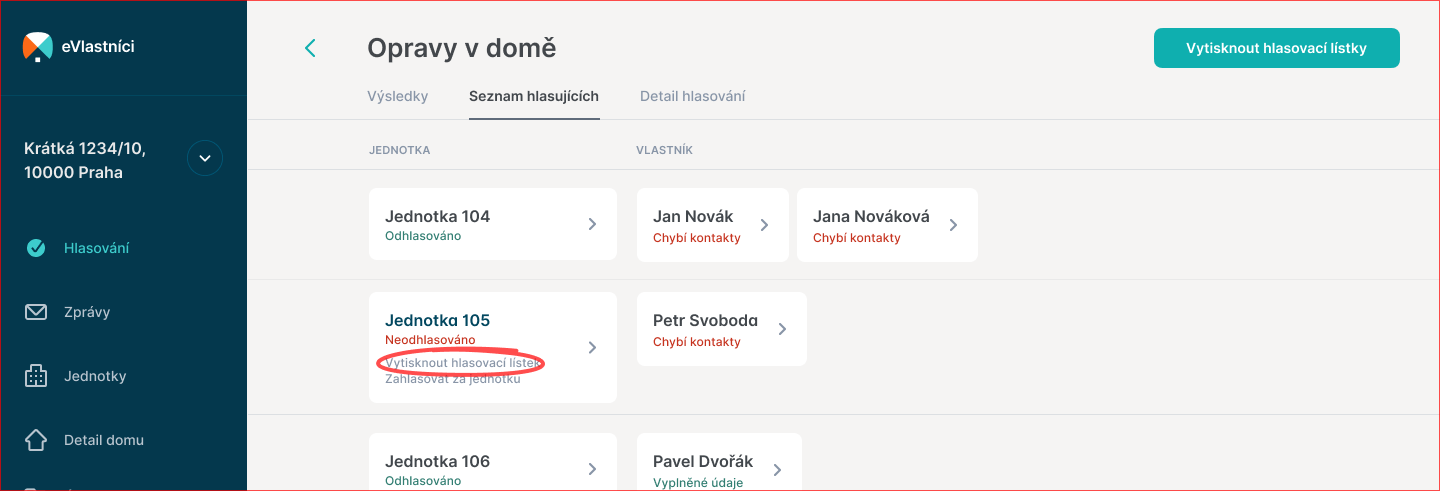Select the Seznam hlasujících tab

tap(534, 97)
